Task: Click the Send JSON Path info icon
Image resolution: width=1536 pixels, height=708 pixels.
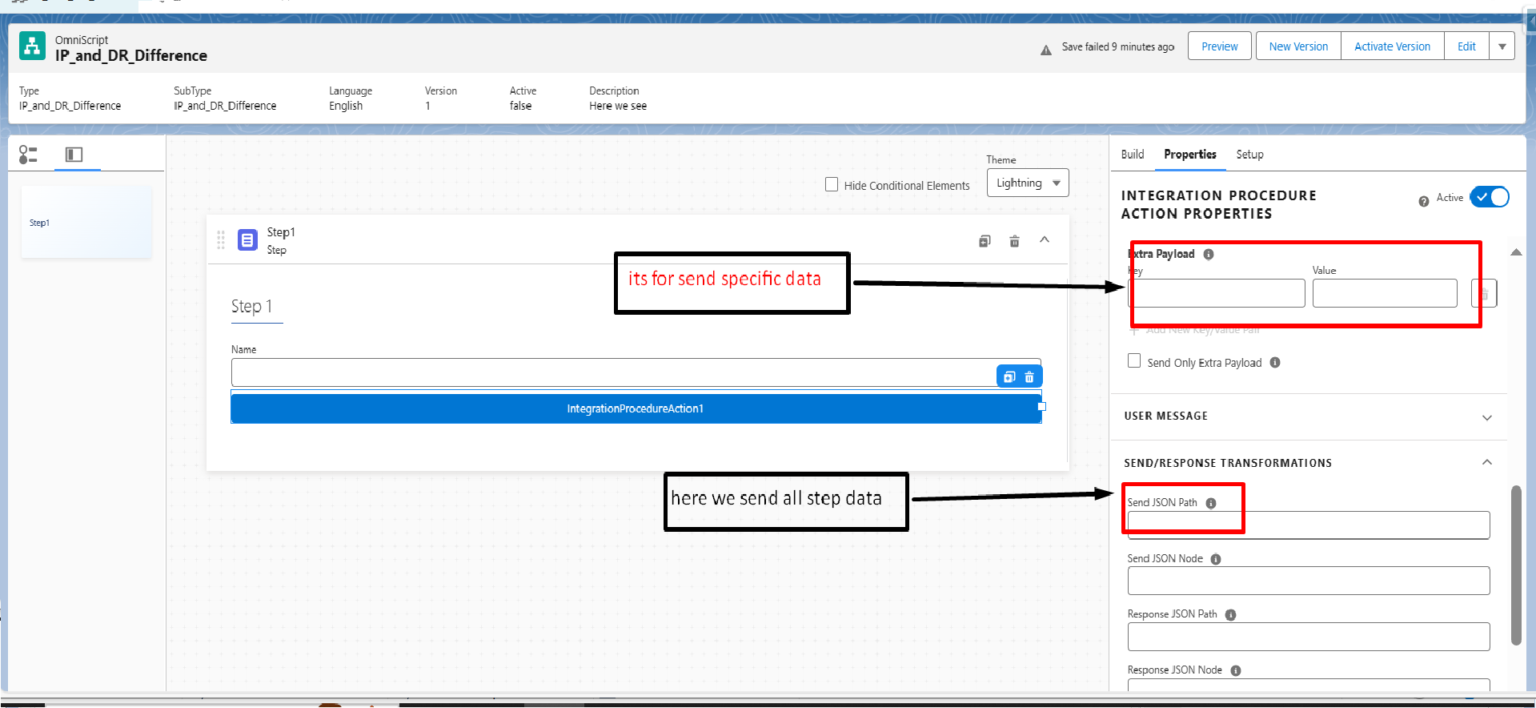Action: [x=1210, y=503]
